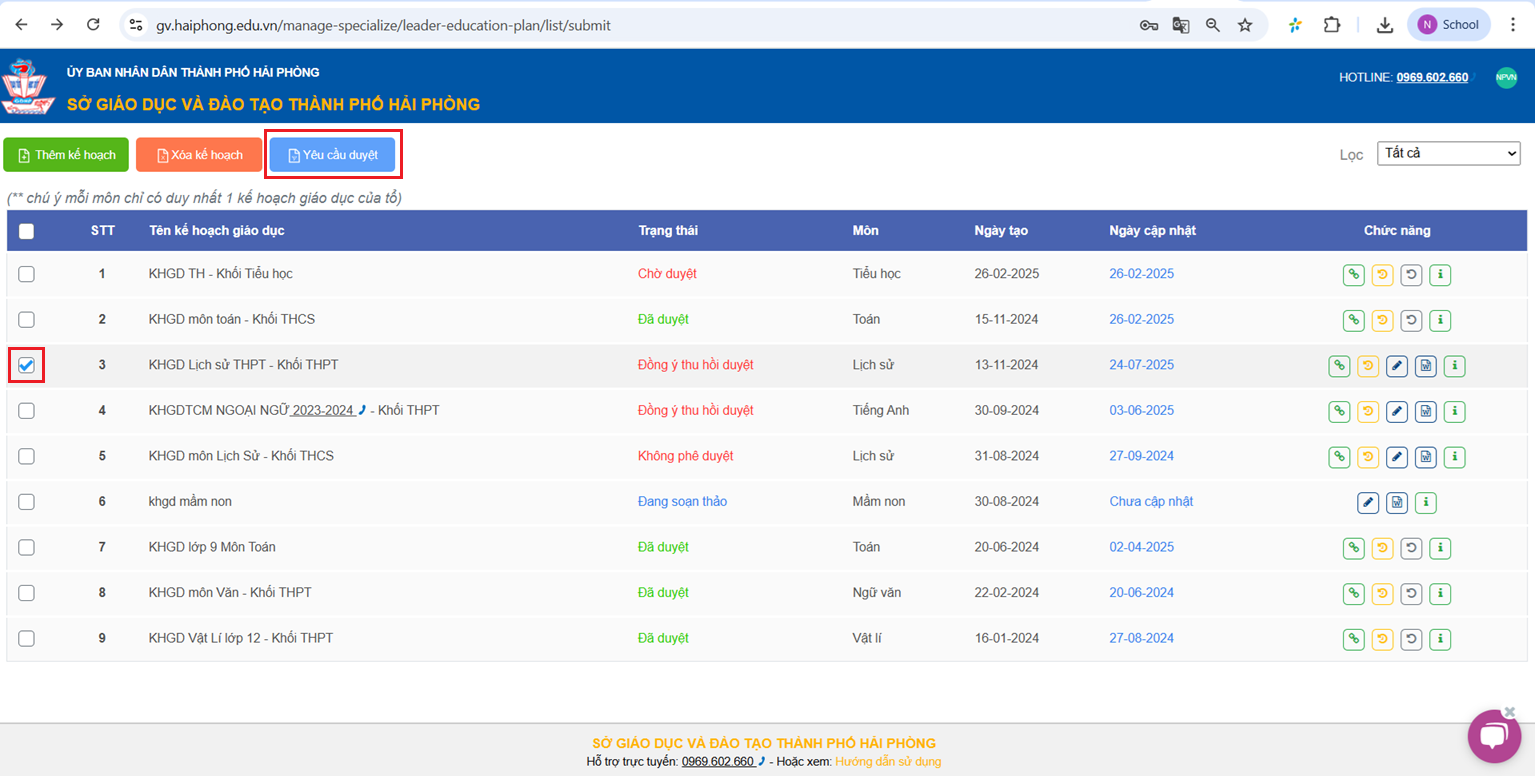Open the Chrome three-dot menu
This screenshot has width=1535, height=776.
[x=1513, y=25]
